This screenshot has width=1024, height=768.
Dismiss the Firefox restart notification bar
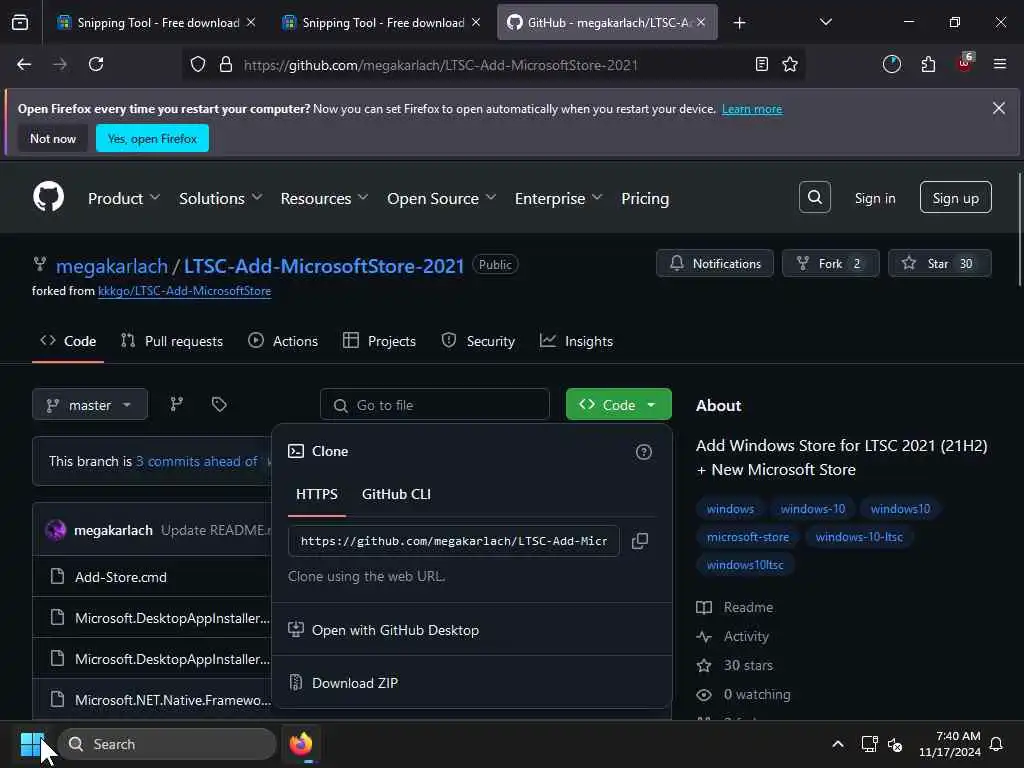pos(999,108)
